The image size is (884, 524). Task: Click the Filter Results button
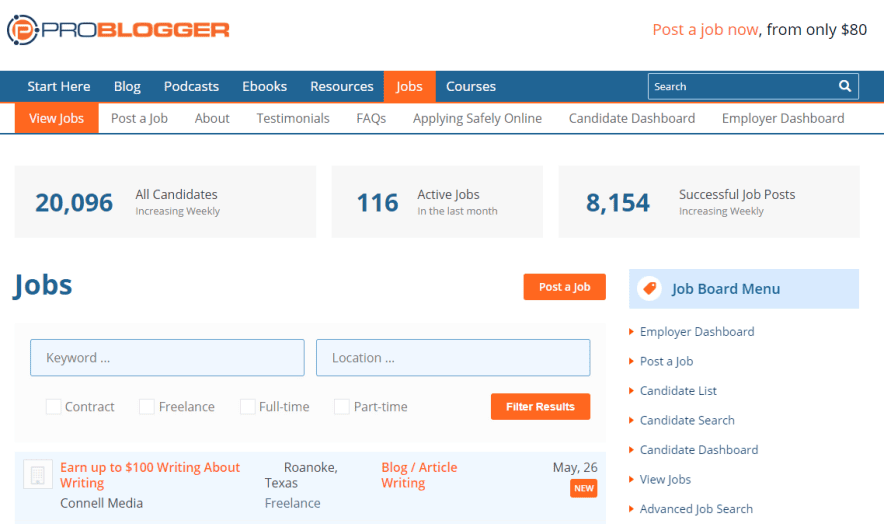coord(540,407)
